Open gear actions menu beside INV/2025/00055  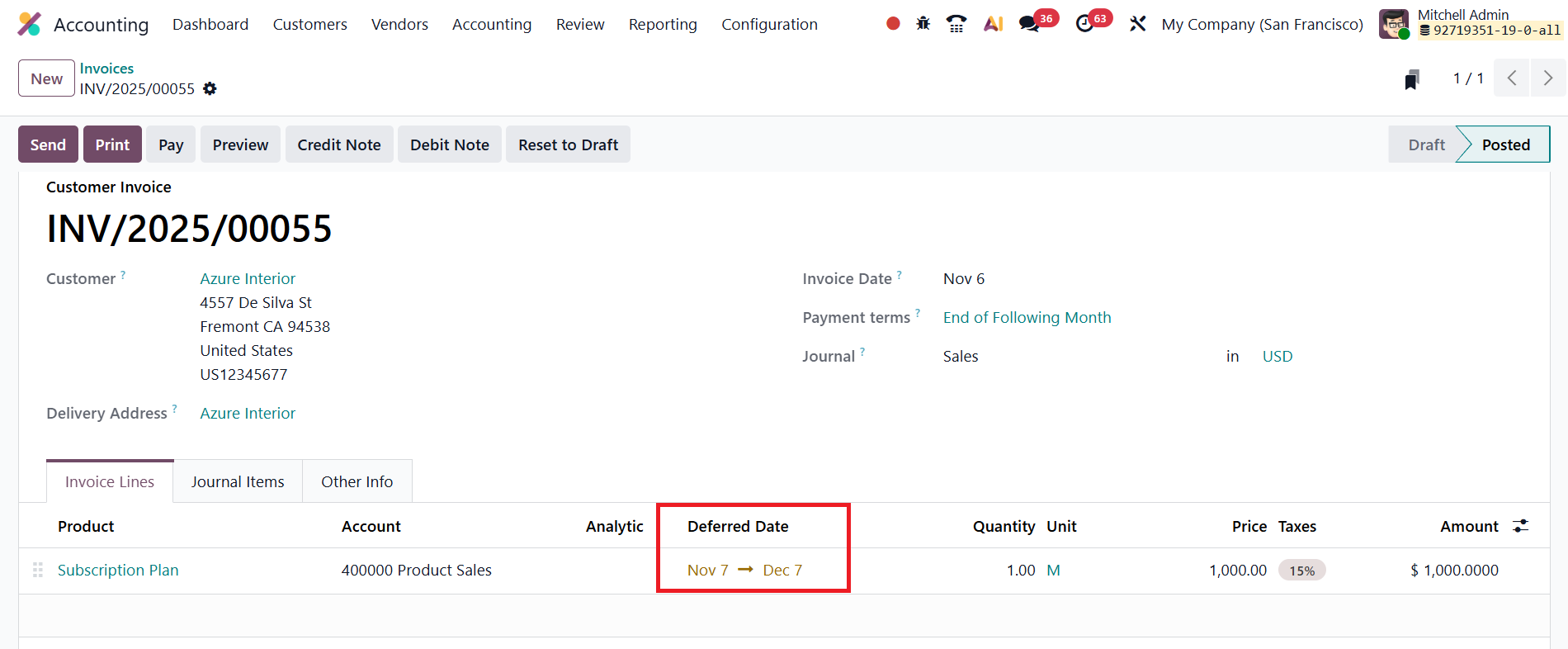(210, 89)
